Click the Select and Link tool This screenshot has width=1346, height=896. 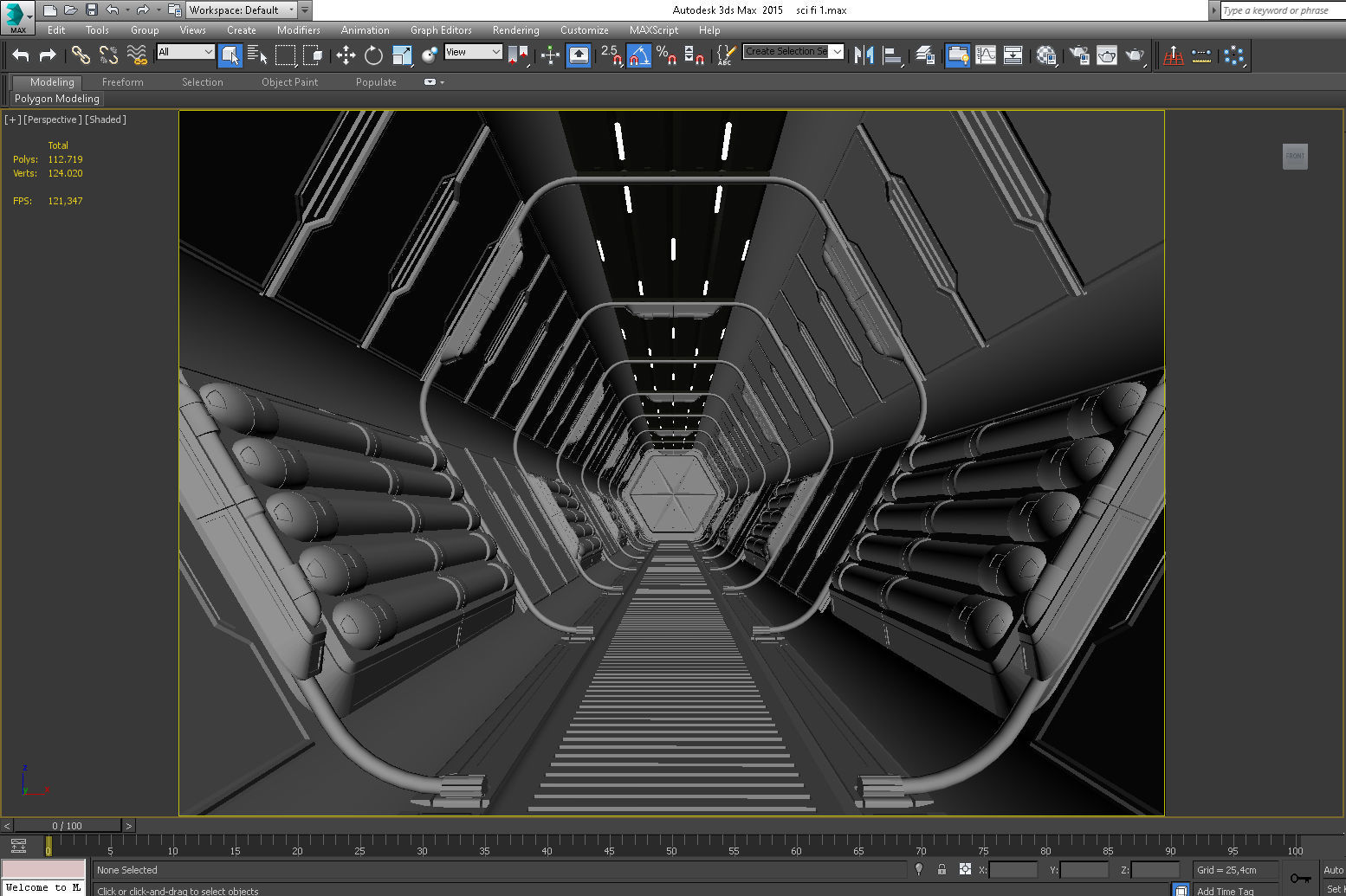click(x=81, y=55)
